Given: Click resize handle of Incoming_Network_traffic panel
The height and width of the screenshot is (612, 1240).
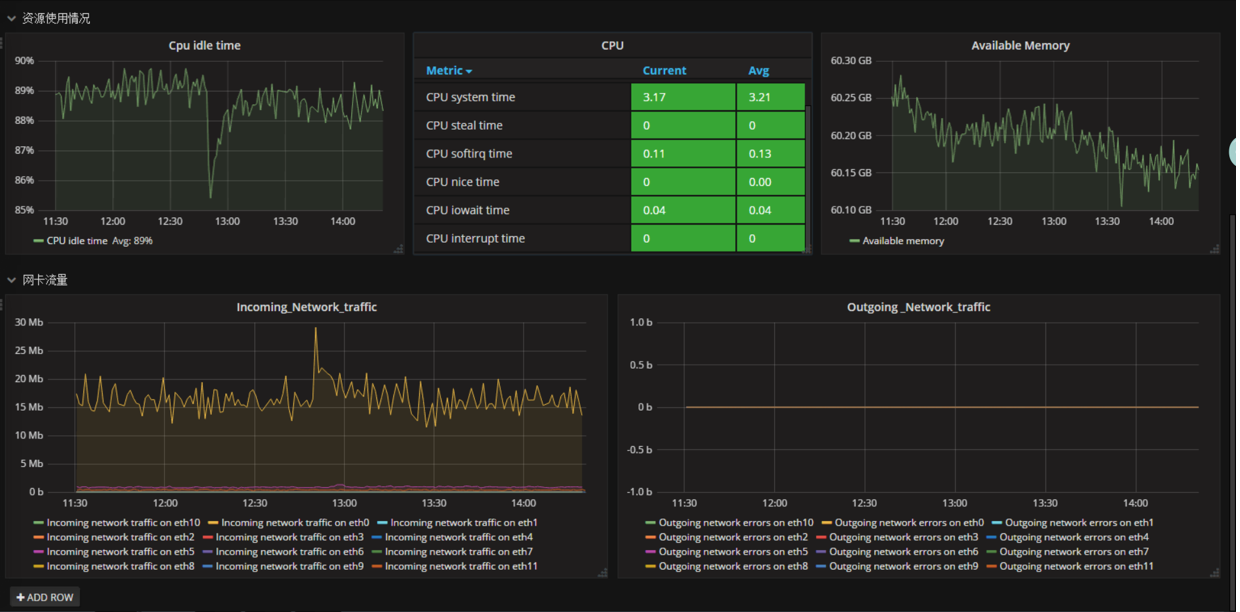Looking at the screenshot, I should click(x=602, y=573).
